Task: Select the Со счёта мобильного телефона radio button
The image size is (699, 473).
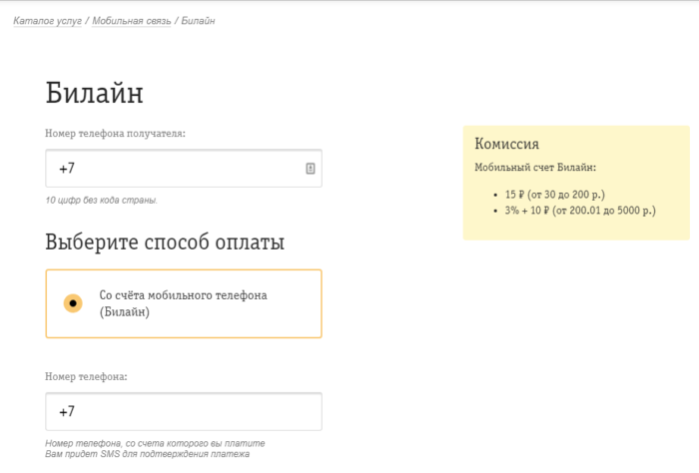Action: (x=73, y=304)
